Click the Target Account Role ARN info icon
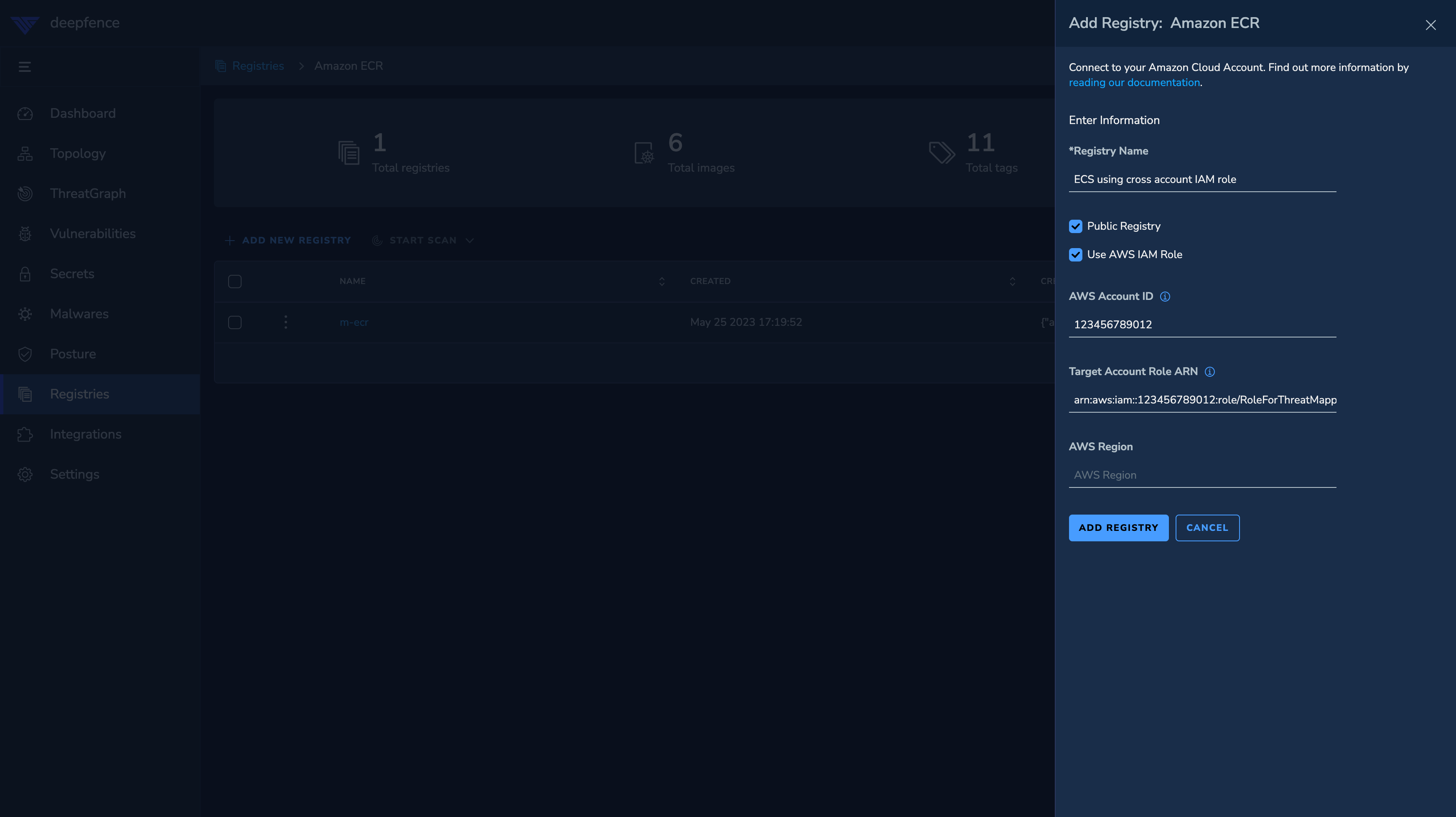Image resolution: width=1456 pixels, height=817 pixels. click(1209, 372)
